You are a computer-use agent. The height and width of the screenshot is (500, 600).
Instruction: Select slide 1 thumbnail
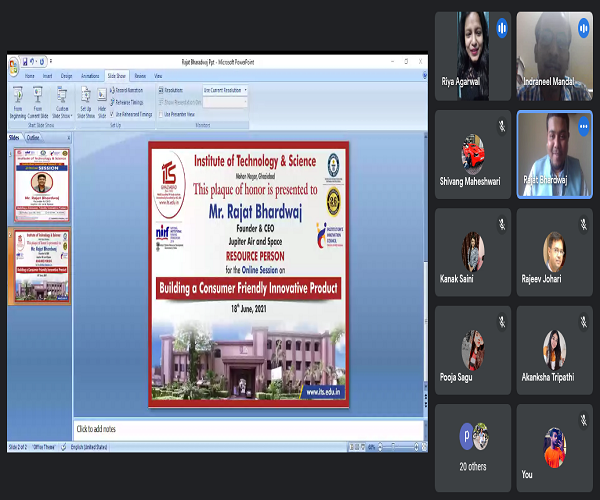[42, 186]
